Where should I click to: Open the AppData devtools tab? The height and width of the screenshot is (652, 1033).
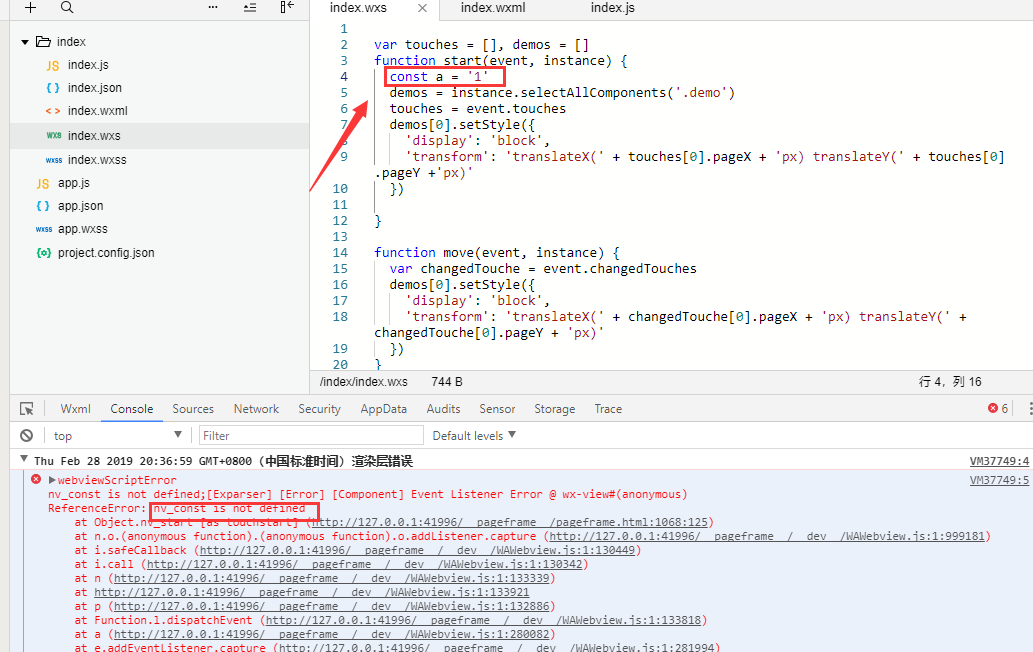click(383, 409)
